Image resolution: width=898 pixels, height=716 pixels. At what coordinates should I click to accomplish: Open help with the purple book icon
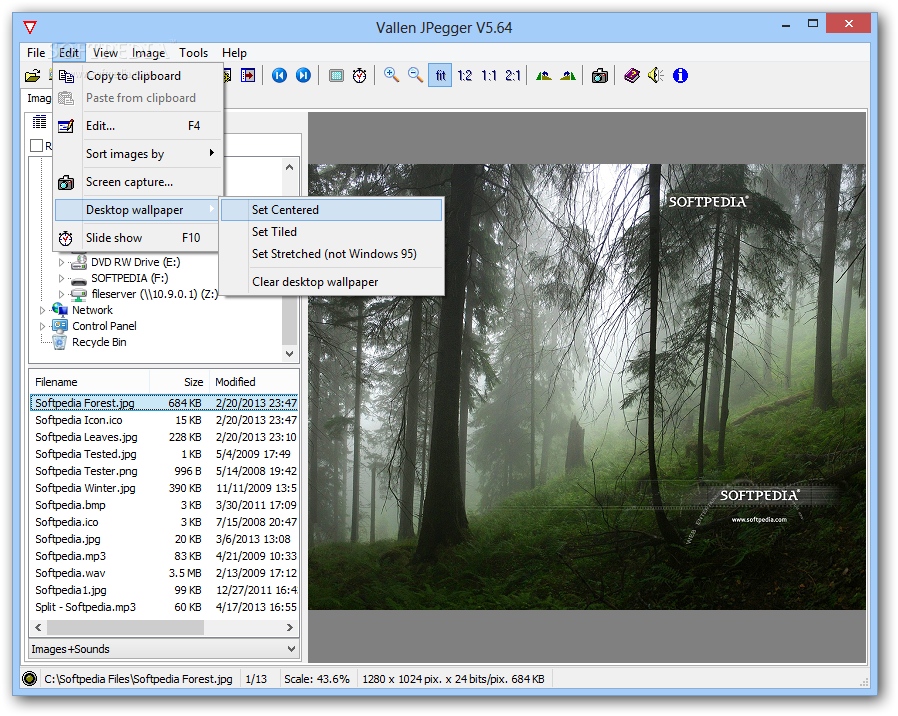[632, 76]
